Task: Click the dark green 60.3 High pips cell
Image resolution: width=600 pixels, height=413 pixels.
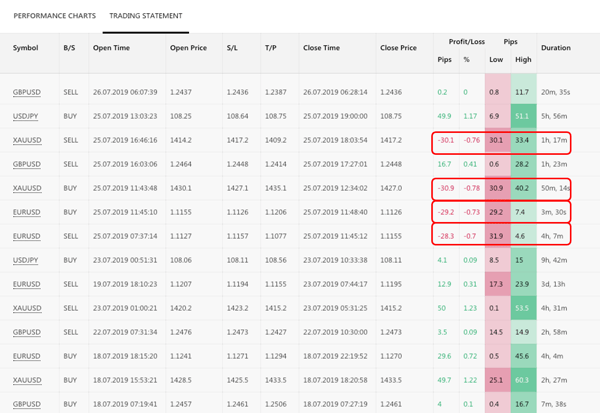Action: click(x=521, y=380)
